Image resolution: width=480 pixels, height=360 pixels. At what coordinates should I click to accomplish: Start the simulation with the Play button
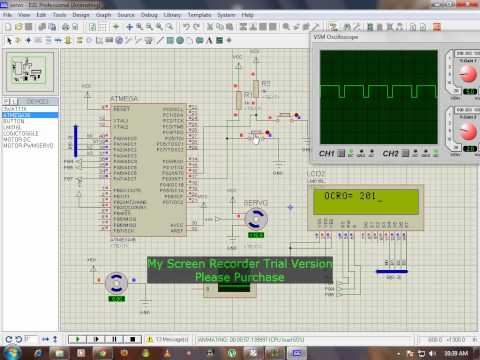77,339
